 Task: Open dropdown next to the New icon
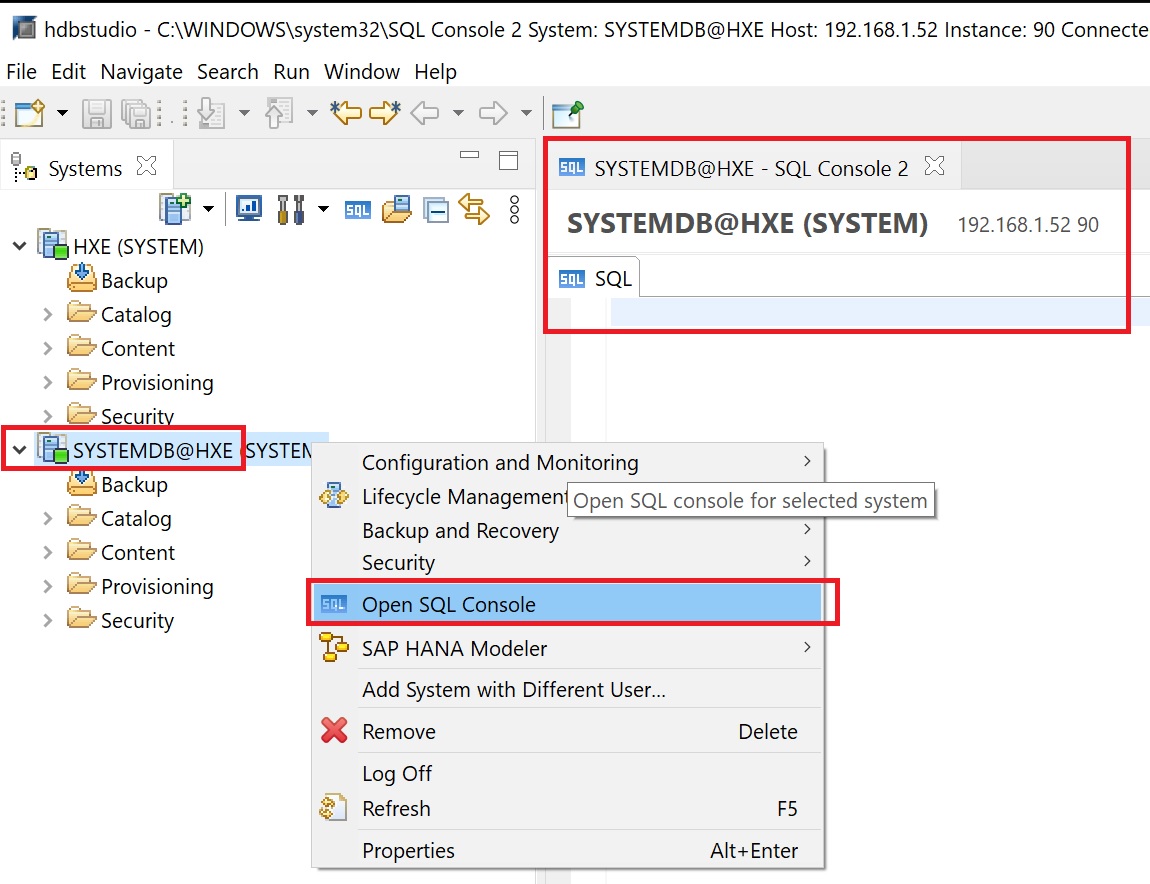pos(62,113)
